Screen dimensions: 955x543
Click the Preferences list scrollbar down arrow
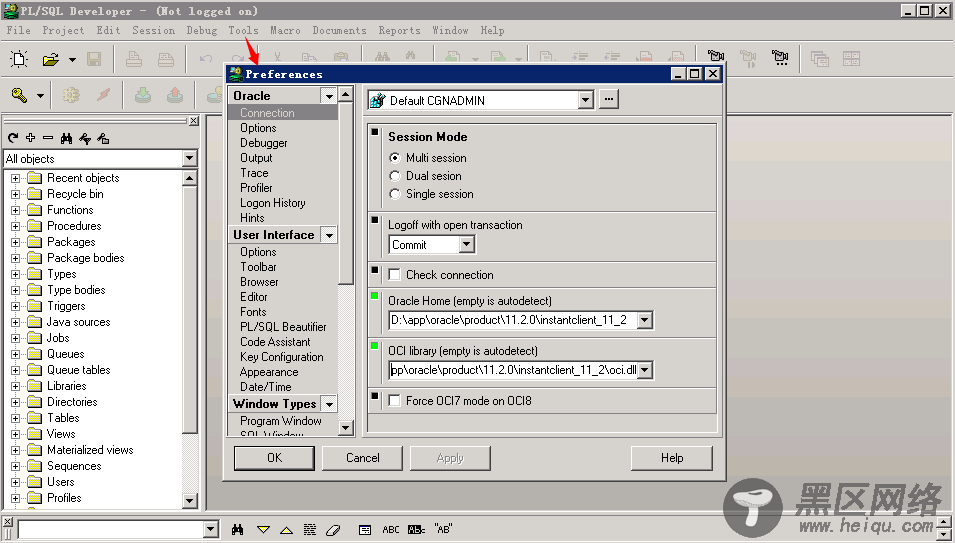pos(346,427)
